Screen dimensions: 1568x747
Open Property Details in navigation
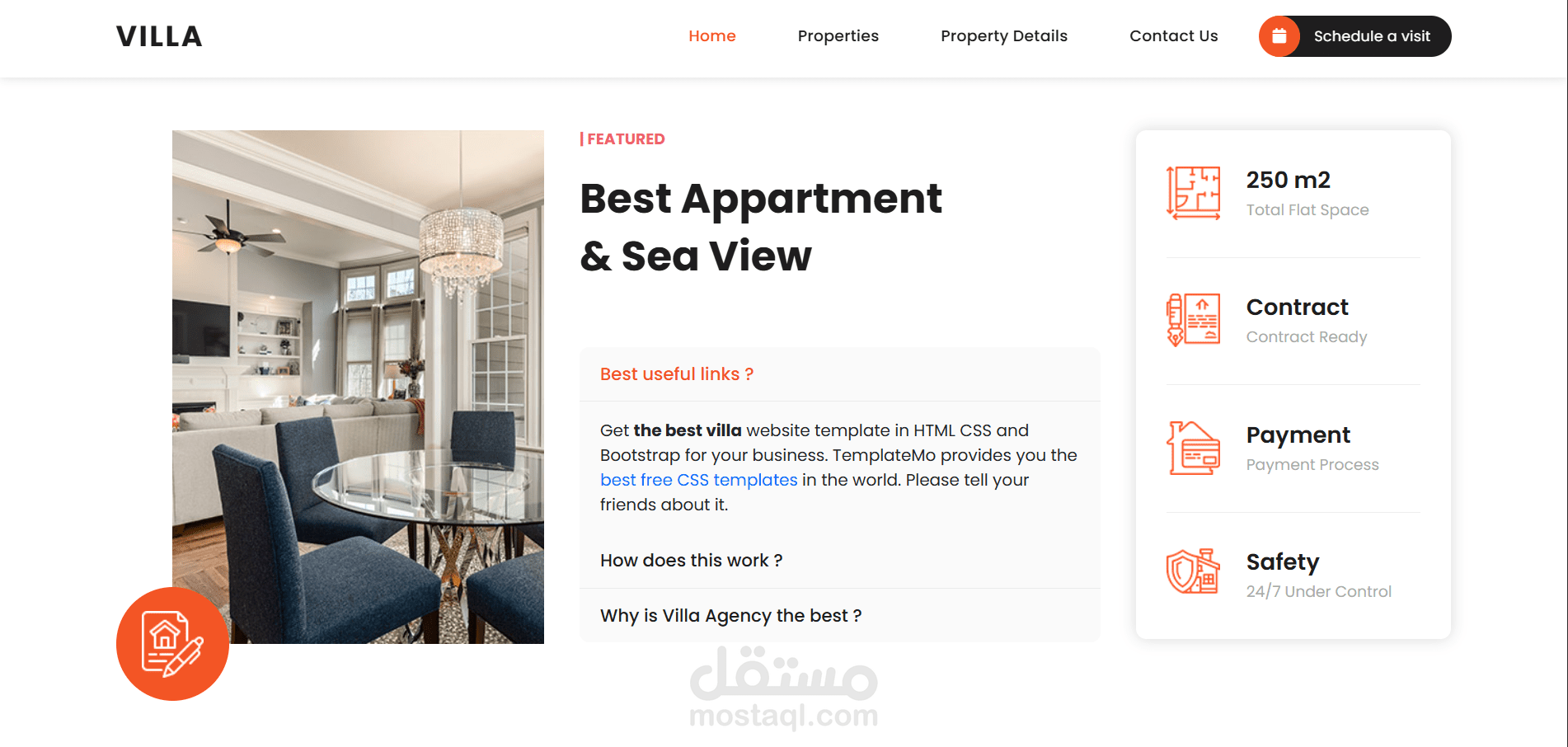coord(1003,36)
